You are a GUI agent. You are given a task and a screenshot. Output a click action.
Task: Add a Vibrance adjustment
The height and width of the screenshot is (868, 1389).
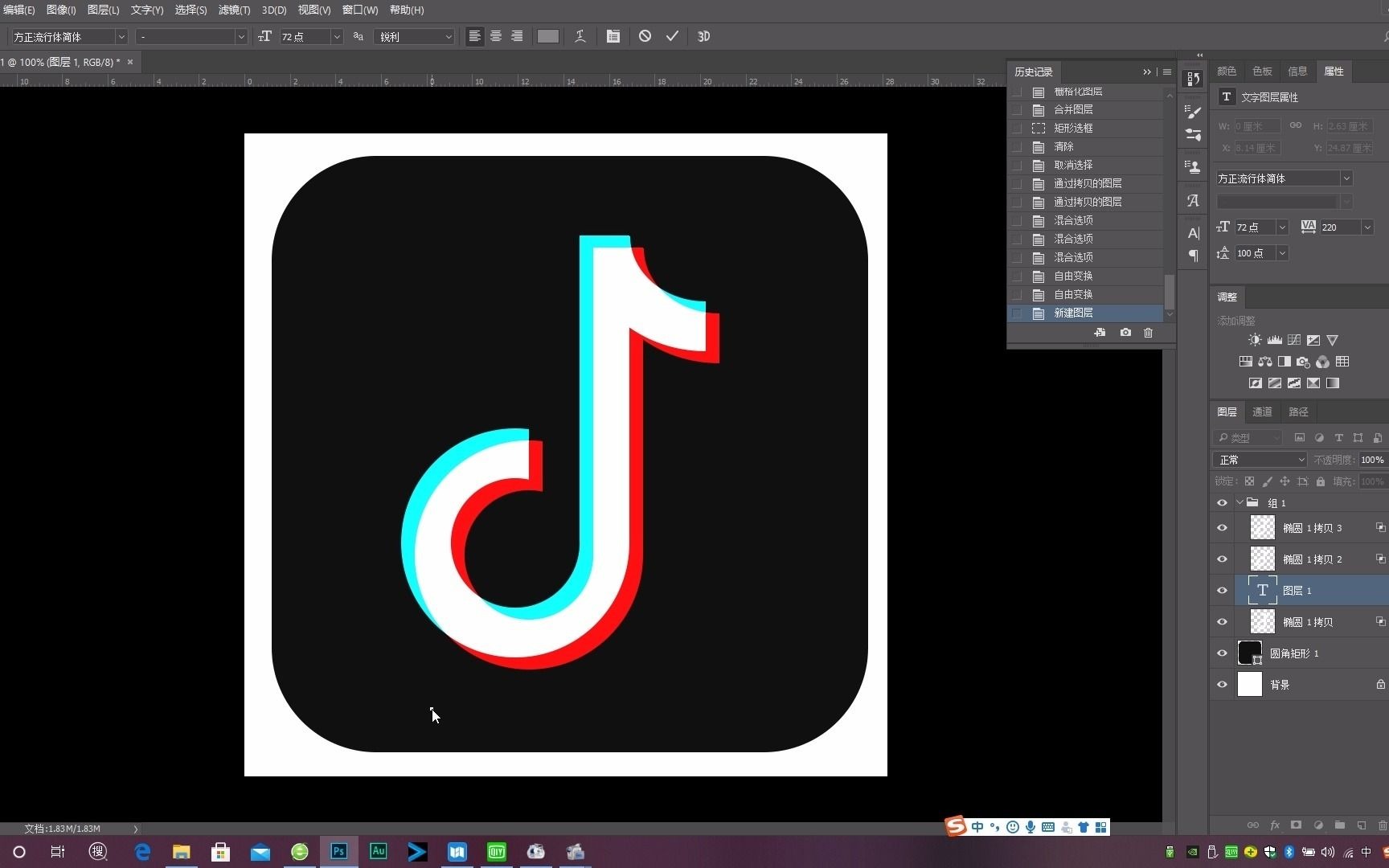(1333, 340)
